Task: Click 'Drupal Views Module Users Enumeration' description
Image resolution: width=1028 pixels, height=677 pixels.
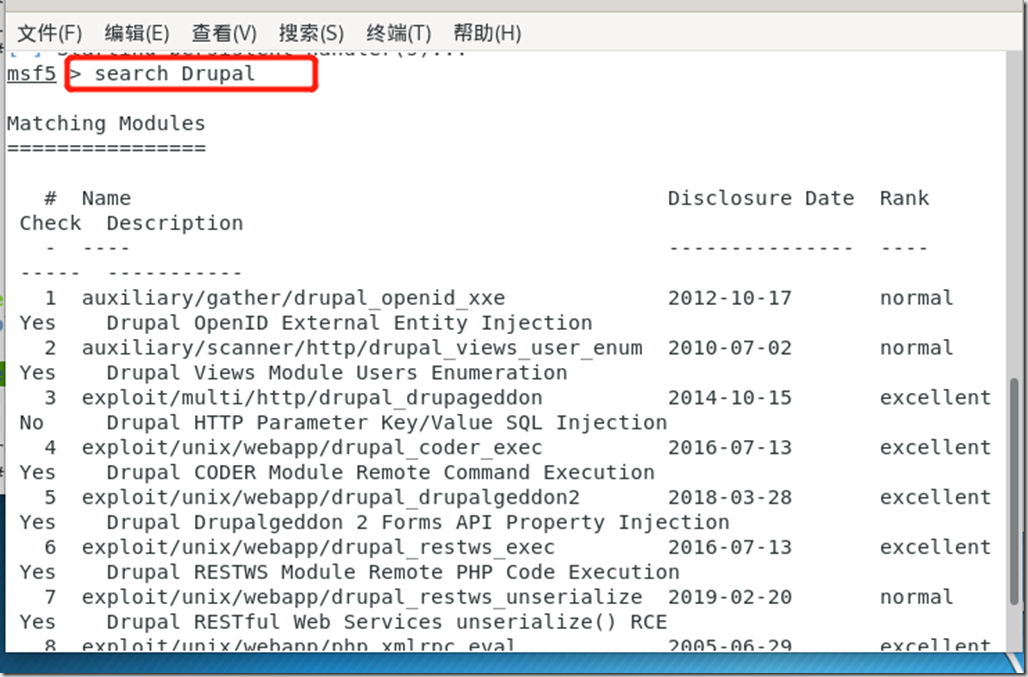Action: pos(337,373)
